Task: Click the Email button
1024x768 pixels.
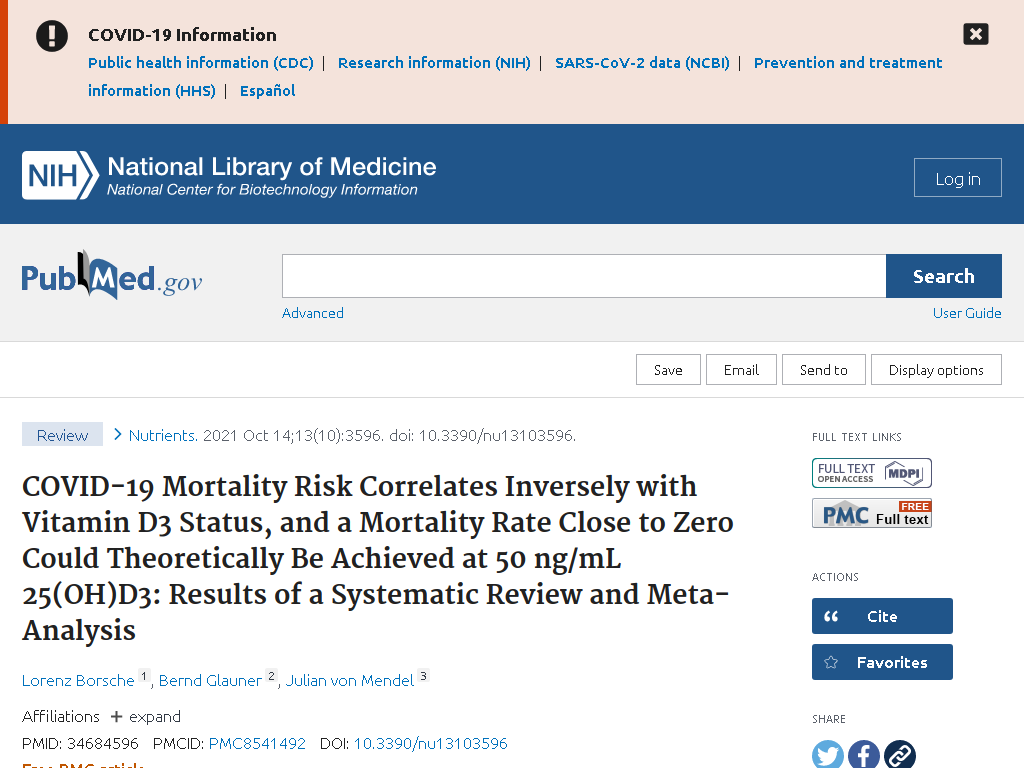Action: [x=741, y=370]
